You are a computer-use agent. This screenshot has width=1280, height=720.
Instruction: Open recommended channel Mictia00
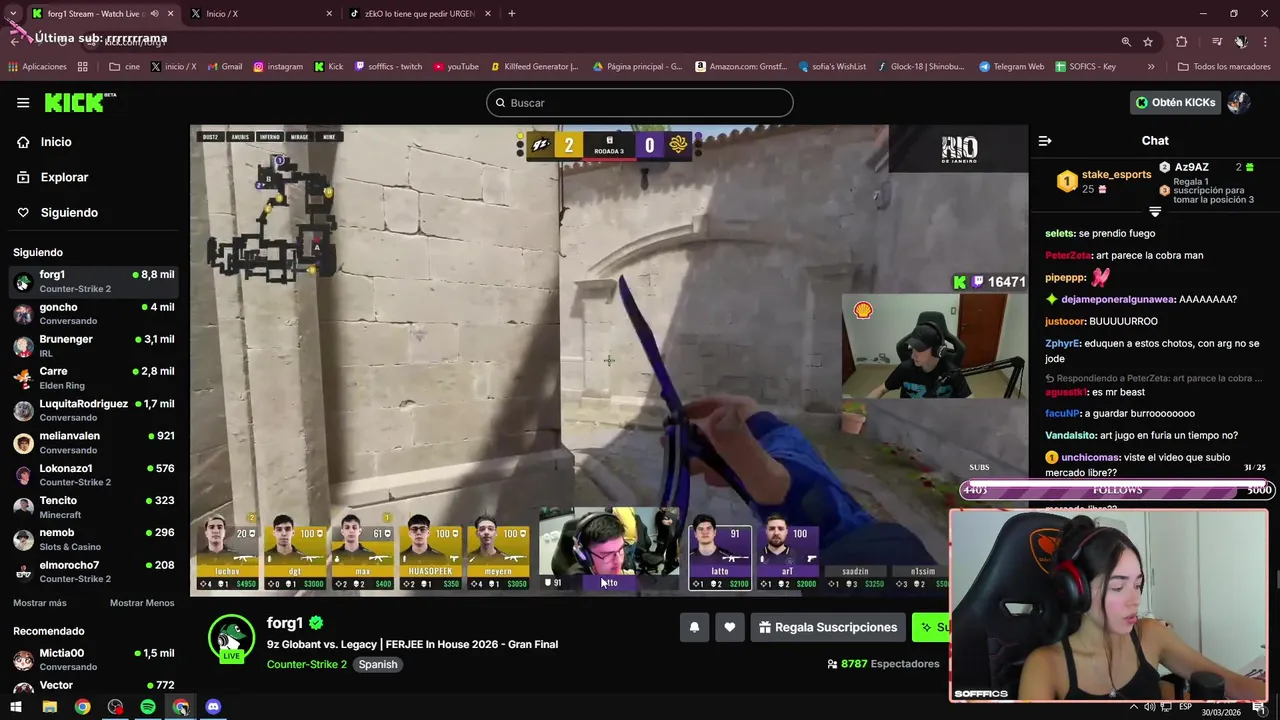coord(95,660)
